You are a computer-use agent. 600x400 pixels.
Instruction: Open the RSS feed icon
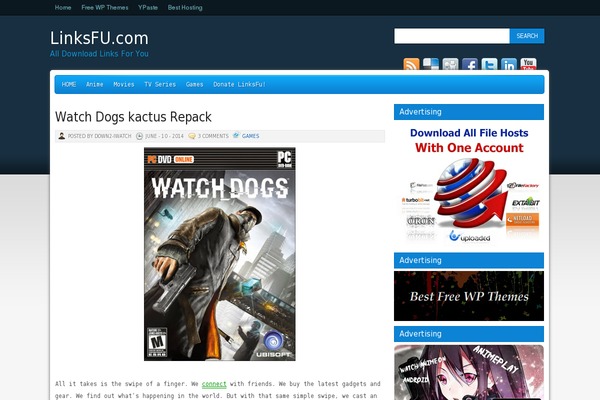[411, 64]
